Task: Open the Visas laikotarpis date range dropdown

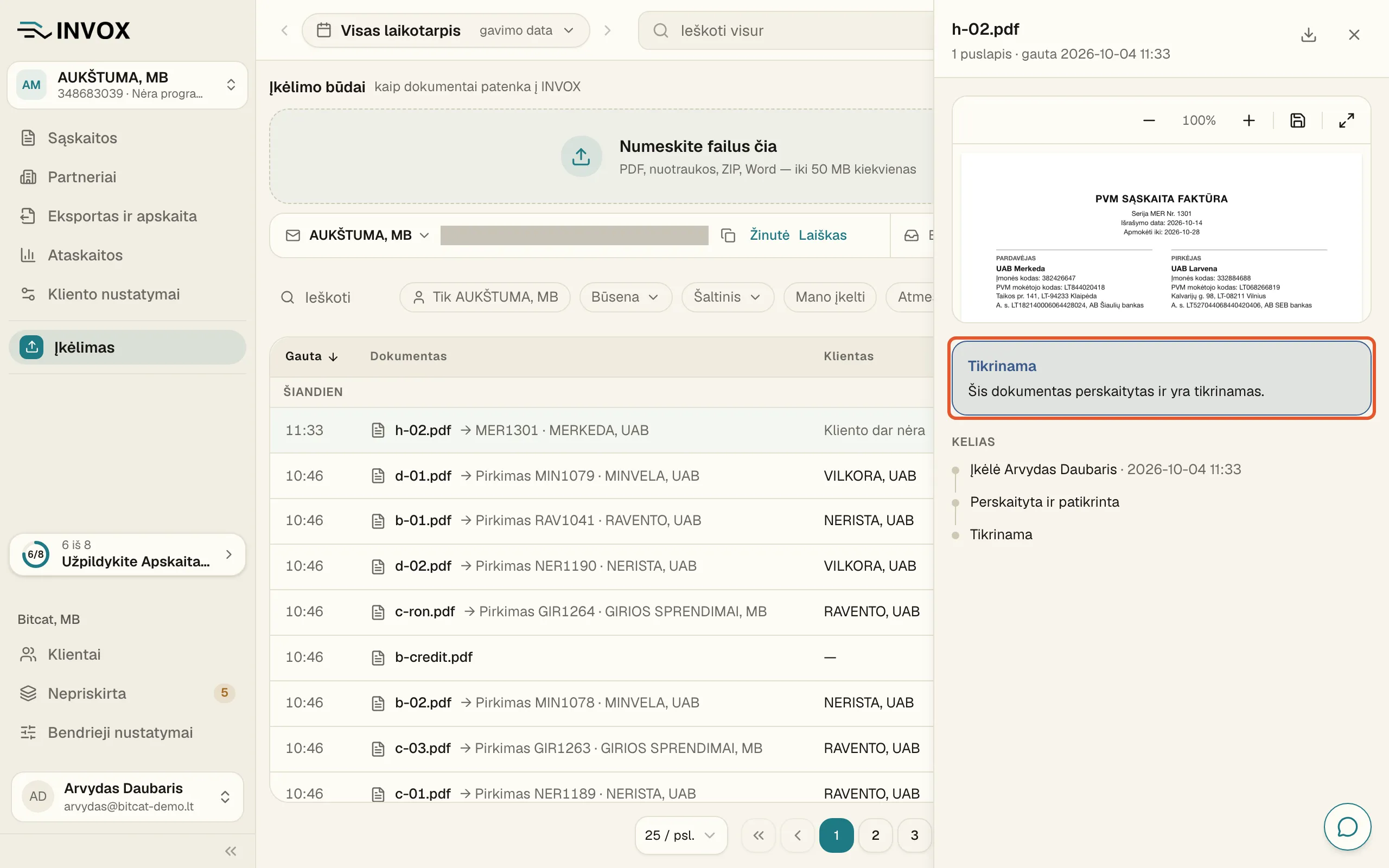Action: tap(445, 30)
